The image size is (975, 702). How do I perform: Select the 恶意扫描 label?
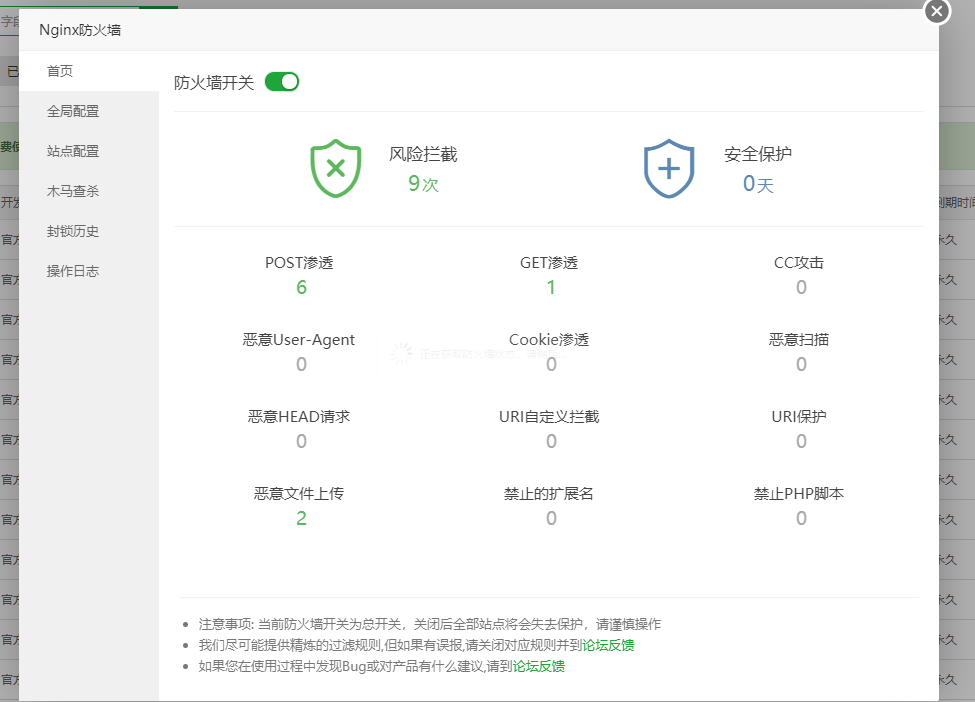[799, 339]
